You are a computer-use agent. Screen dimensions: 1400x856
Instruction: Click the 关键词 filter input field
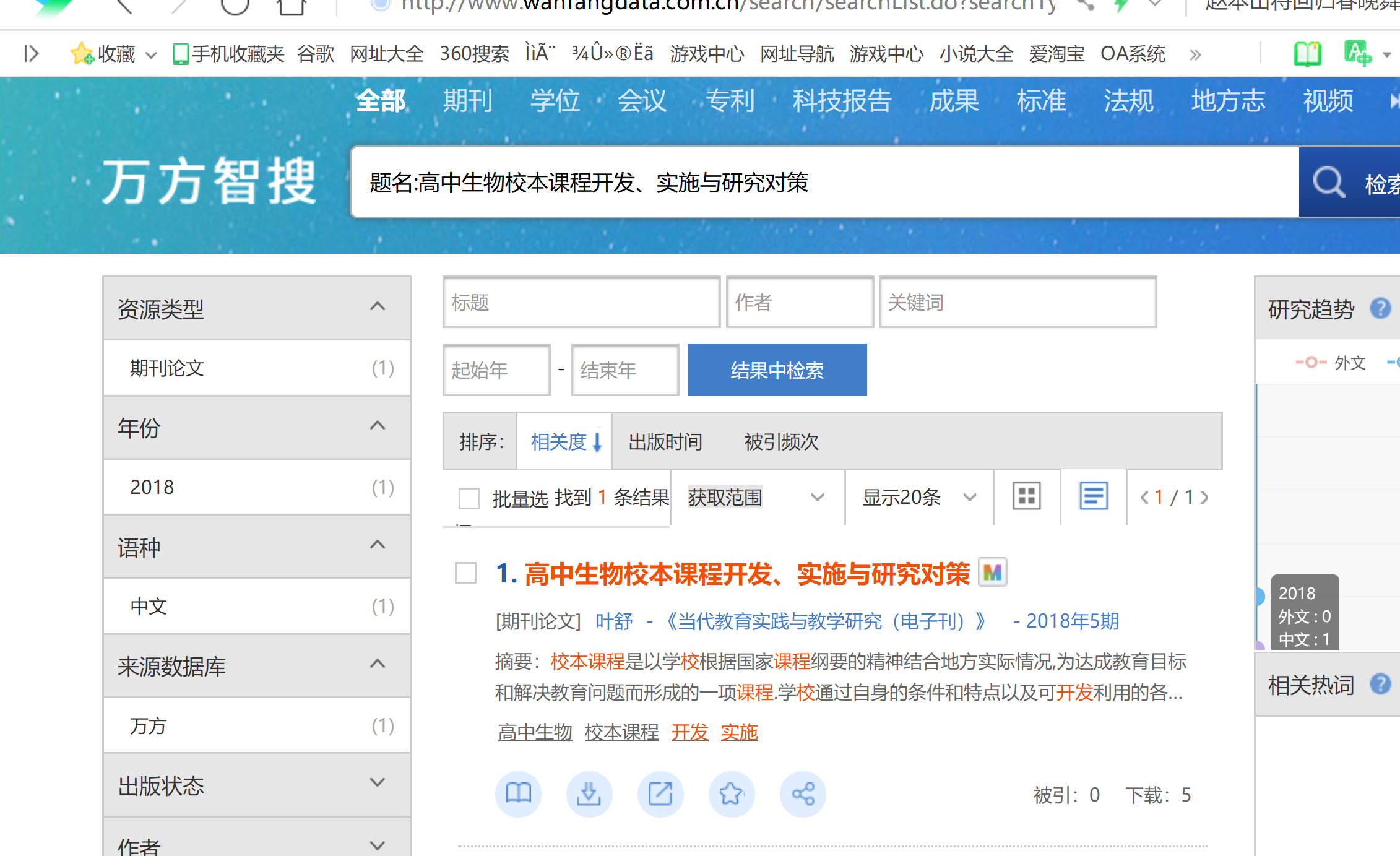(1018, 302)
